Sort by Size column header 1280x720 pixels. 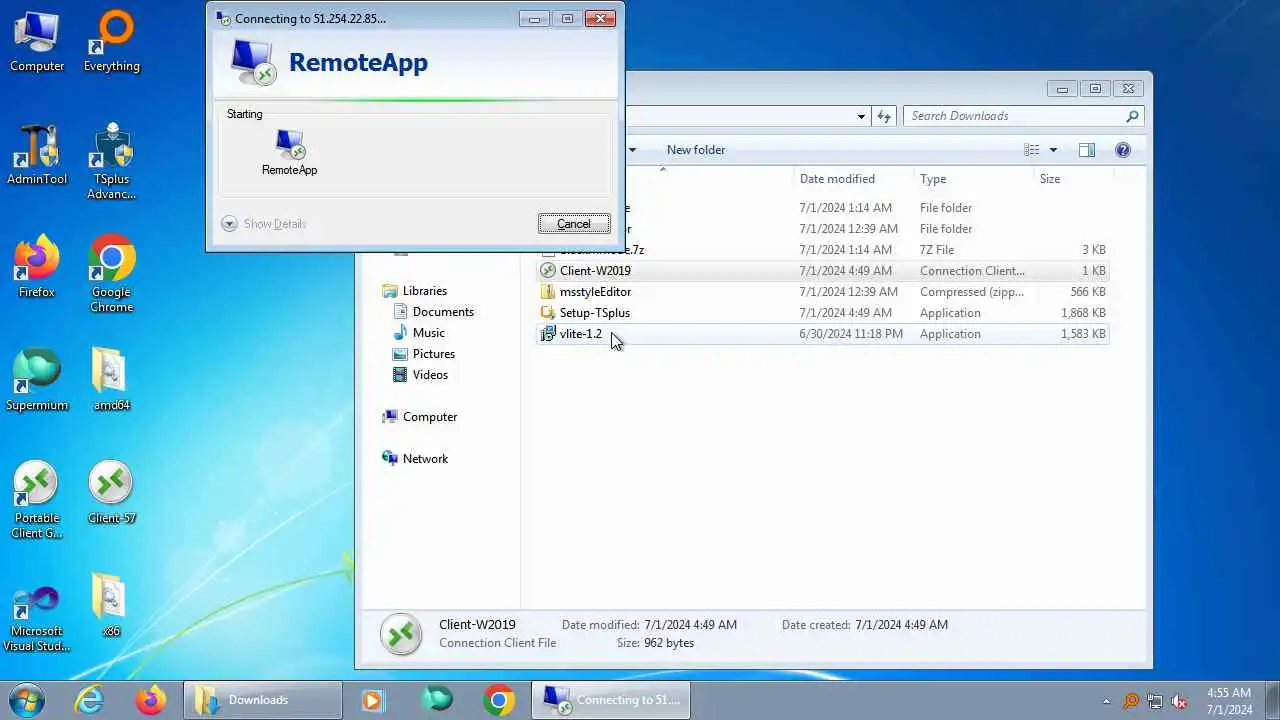point(1072,179)
